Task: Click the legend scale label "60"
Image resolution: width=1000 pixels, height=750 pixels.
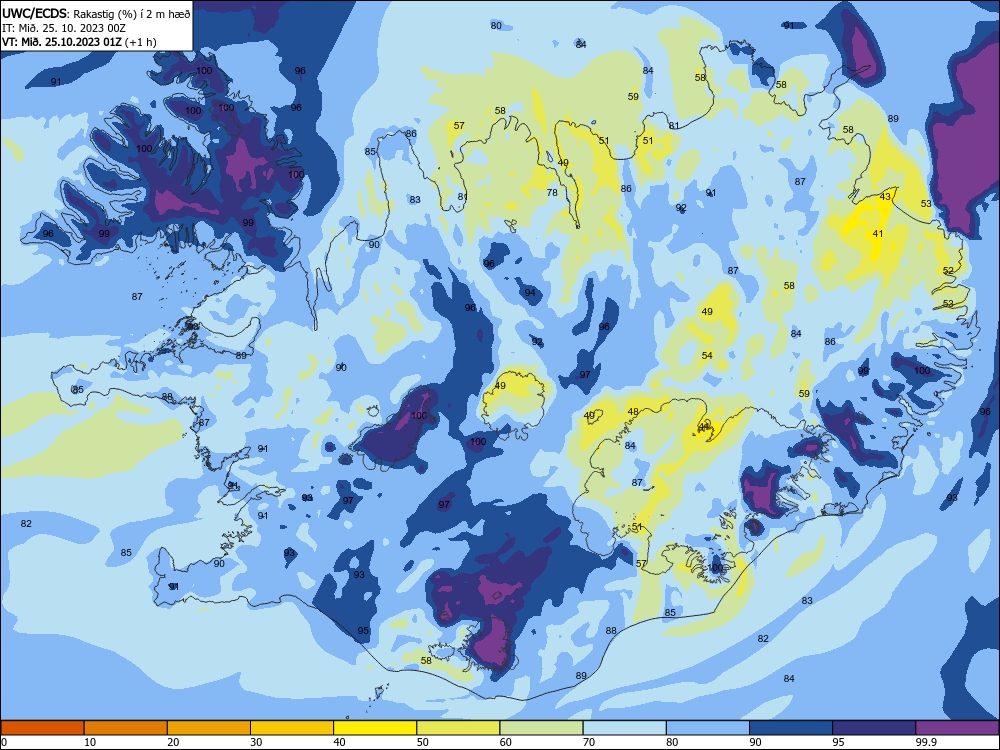Action: [x=506, y=742]
